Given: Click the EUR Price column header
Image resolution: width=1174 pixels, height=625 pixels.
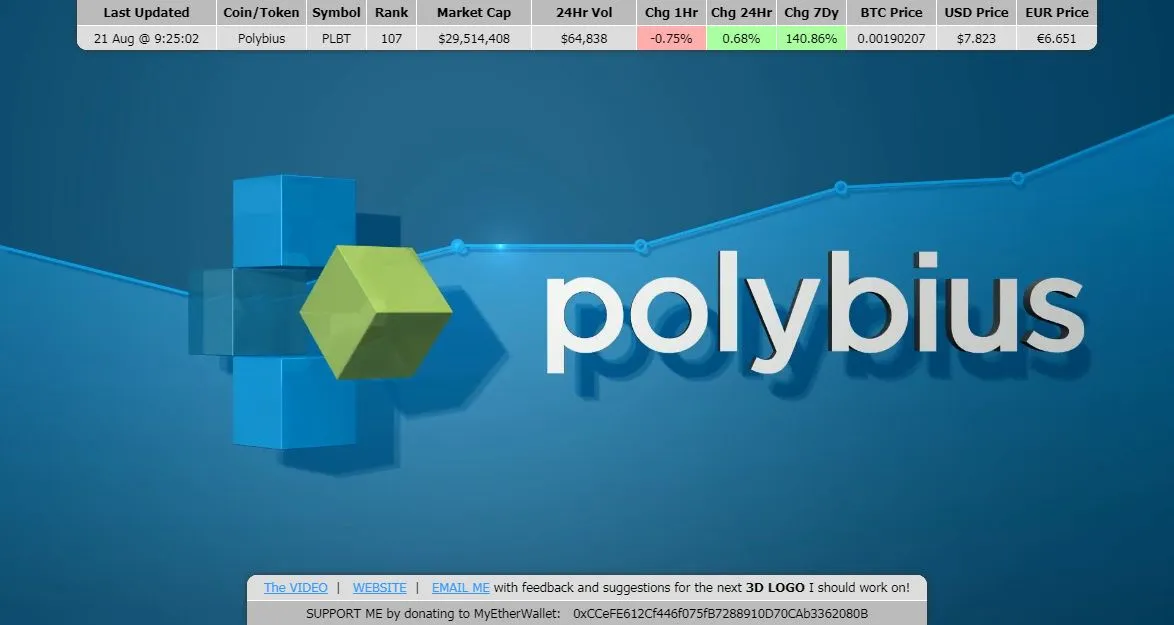Looking at the screenshot, I should 1056,13.
